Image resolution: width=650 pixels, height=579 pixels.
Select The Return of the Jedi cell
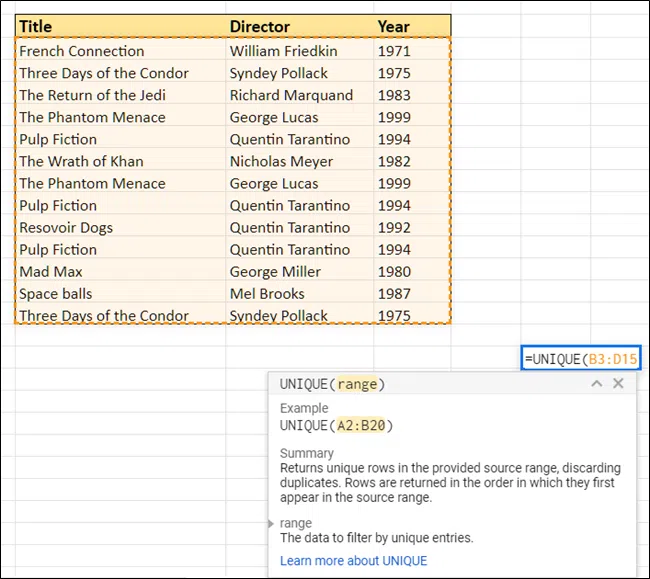(120, 95)
